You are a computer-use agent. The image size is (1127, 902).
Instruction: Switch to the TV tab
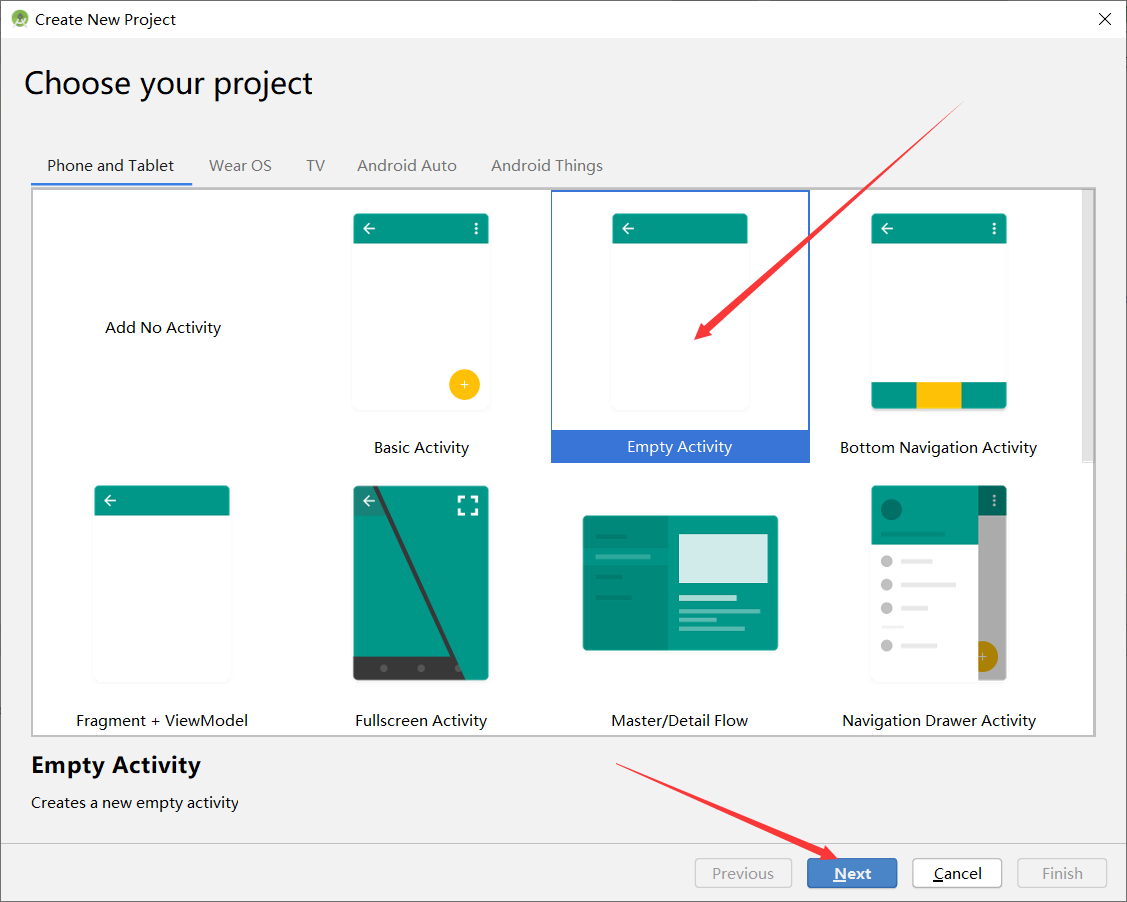point(316,165)
